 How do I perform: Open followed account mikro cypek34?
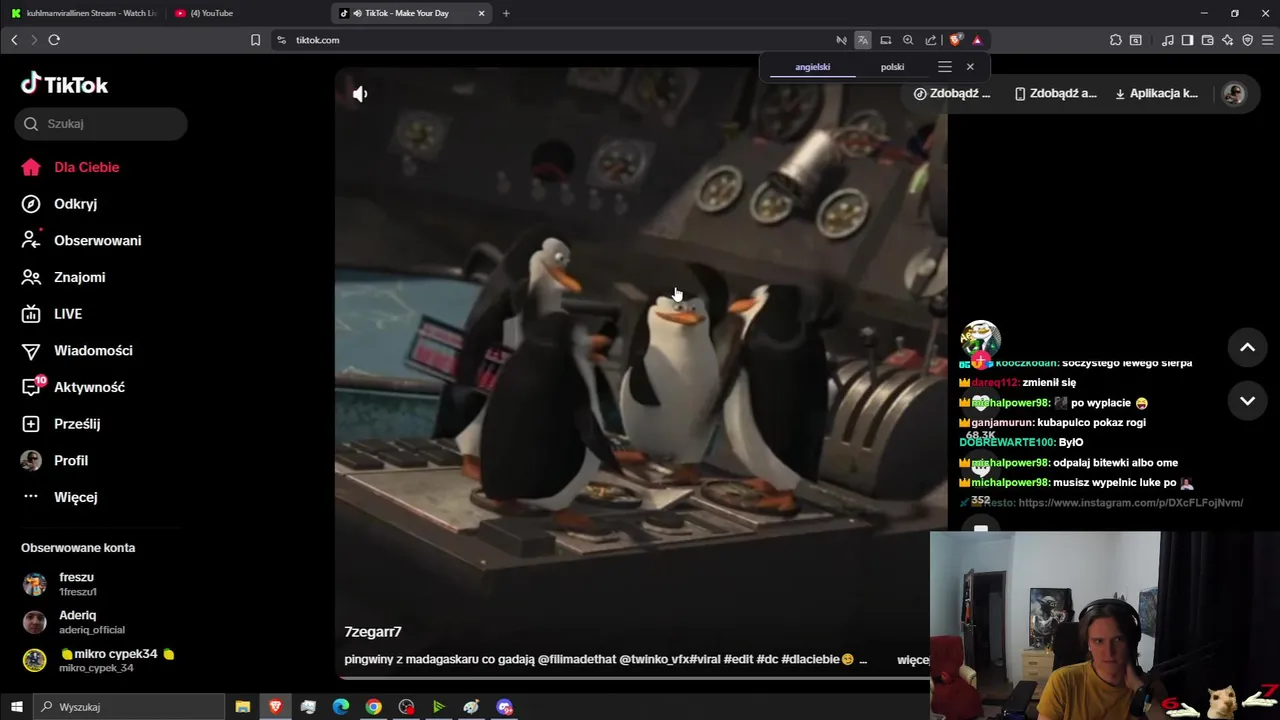tap(96, 660)
